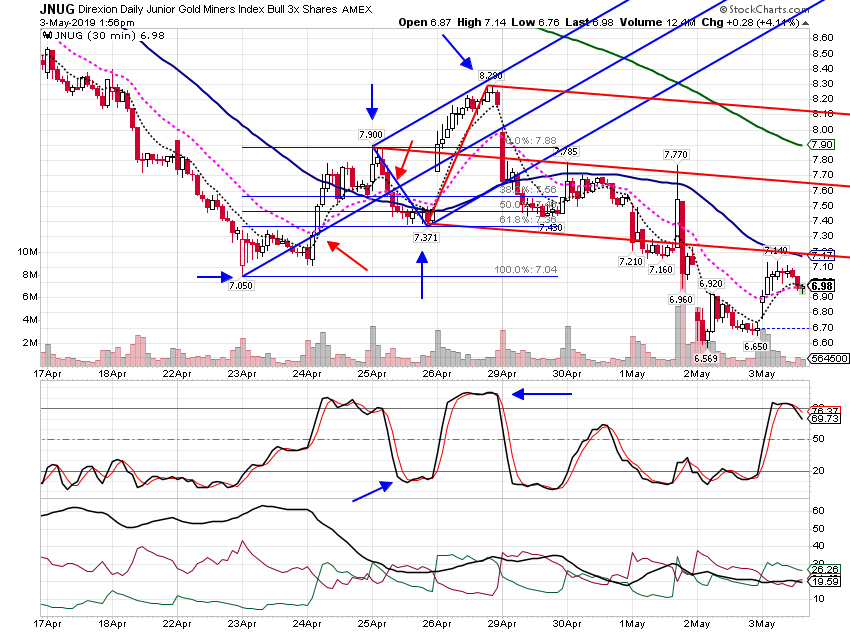
Task: Click the 'High 7.14' quote value
Action: coord(481,22)
